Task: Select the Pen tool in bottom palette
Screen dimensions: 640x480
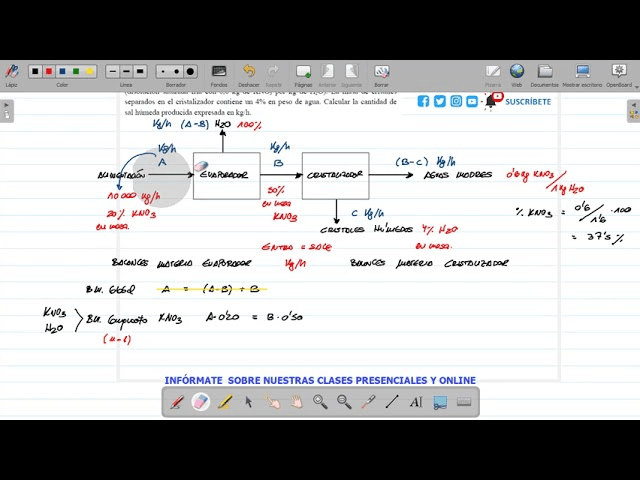Action: [x=177, y=402]
